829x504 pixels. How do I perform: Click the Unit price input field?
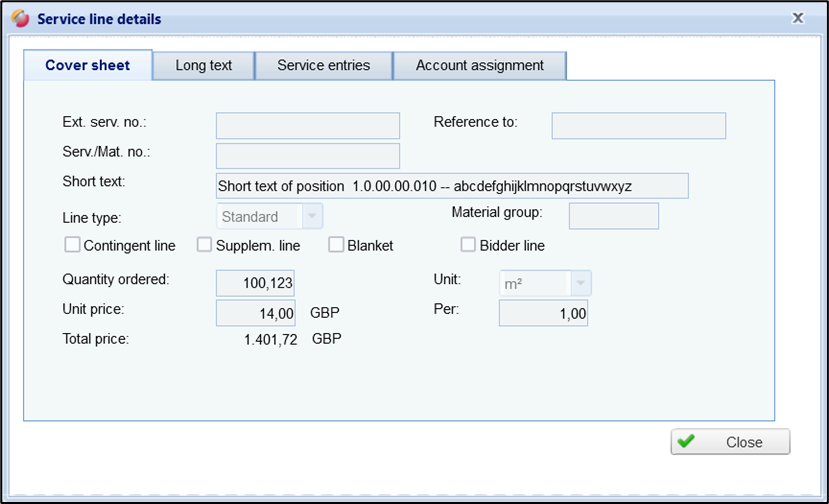pos(256,313)
